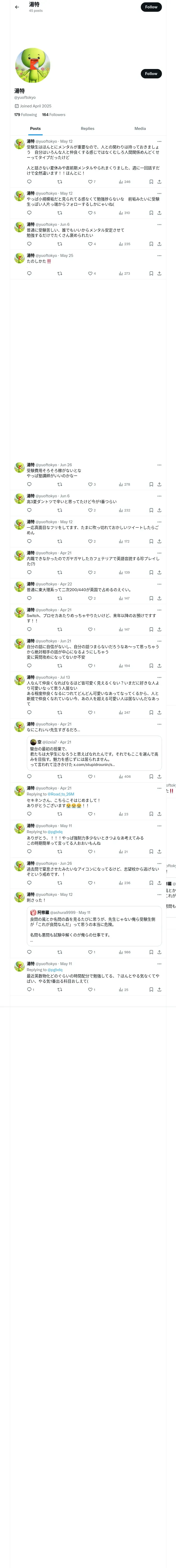Viewport: 176px width, 1568px height.
Task: Switch to the Replies tab
Action: point(87,128)
